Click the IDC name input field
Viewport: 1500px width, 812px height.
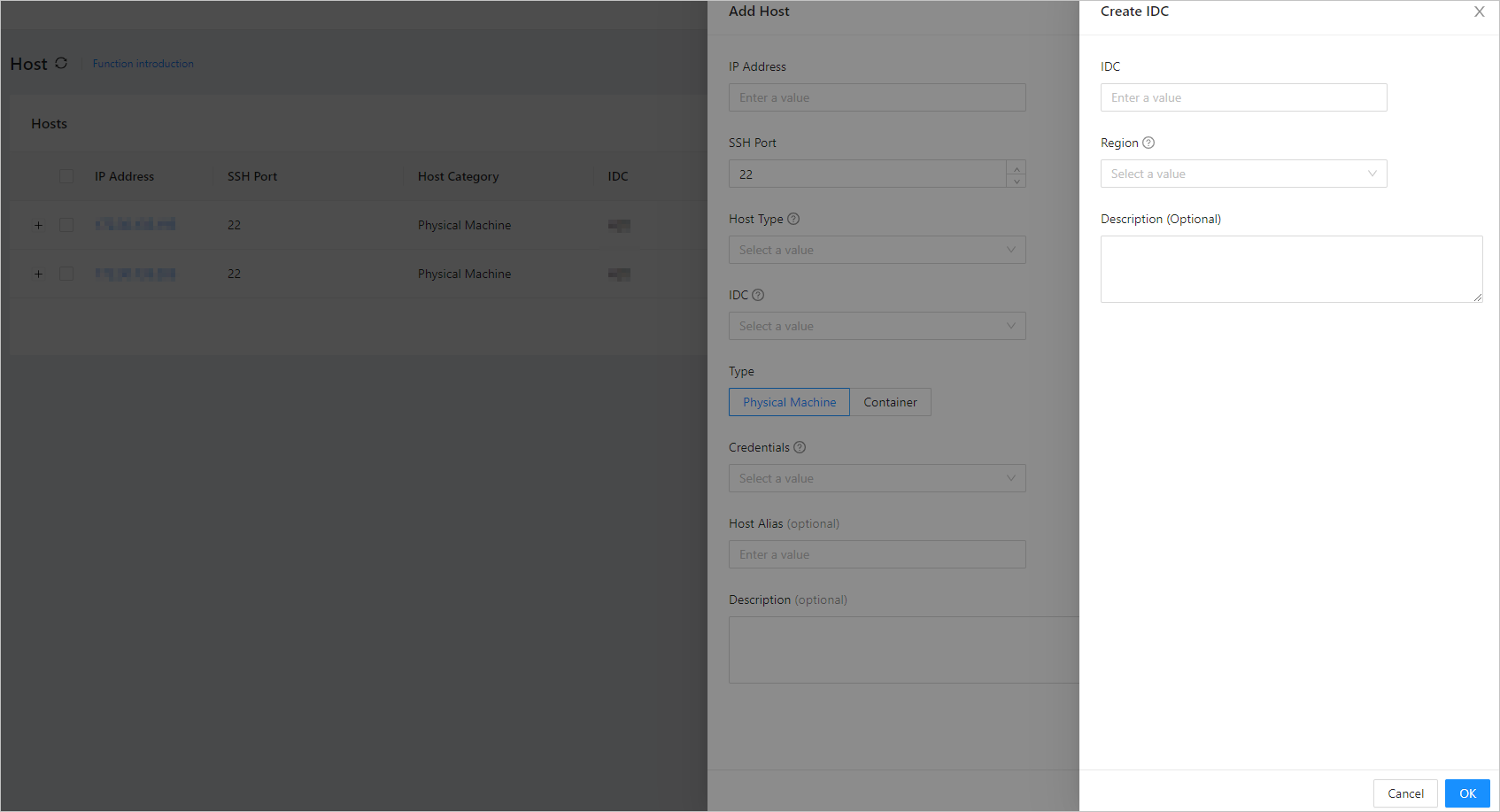click(1243, 97)
